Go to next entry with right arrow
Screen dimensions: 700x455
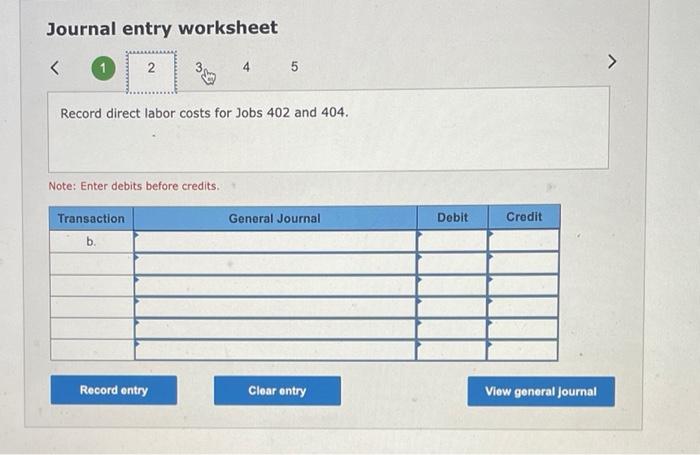tap(612, 62)
